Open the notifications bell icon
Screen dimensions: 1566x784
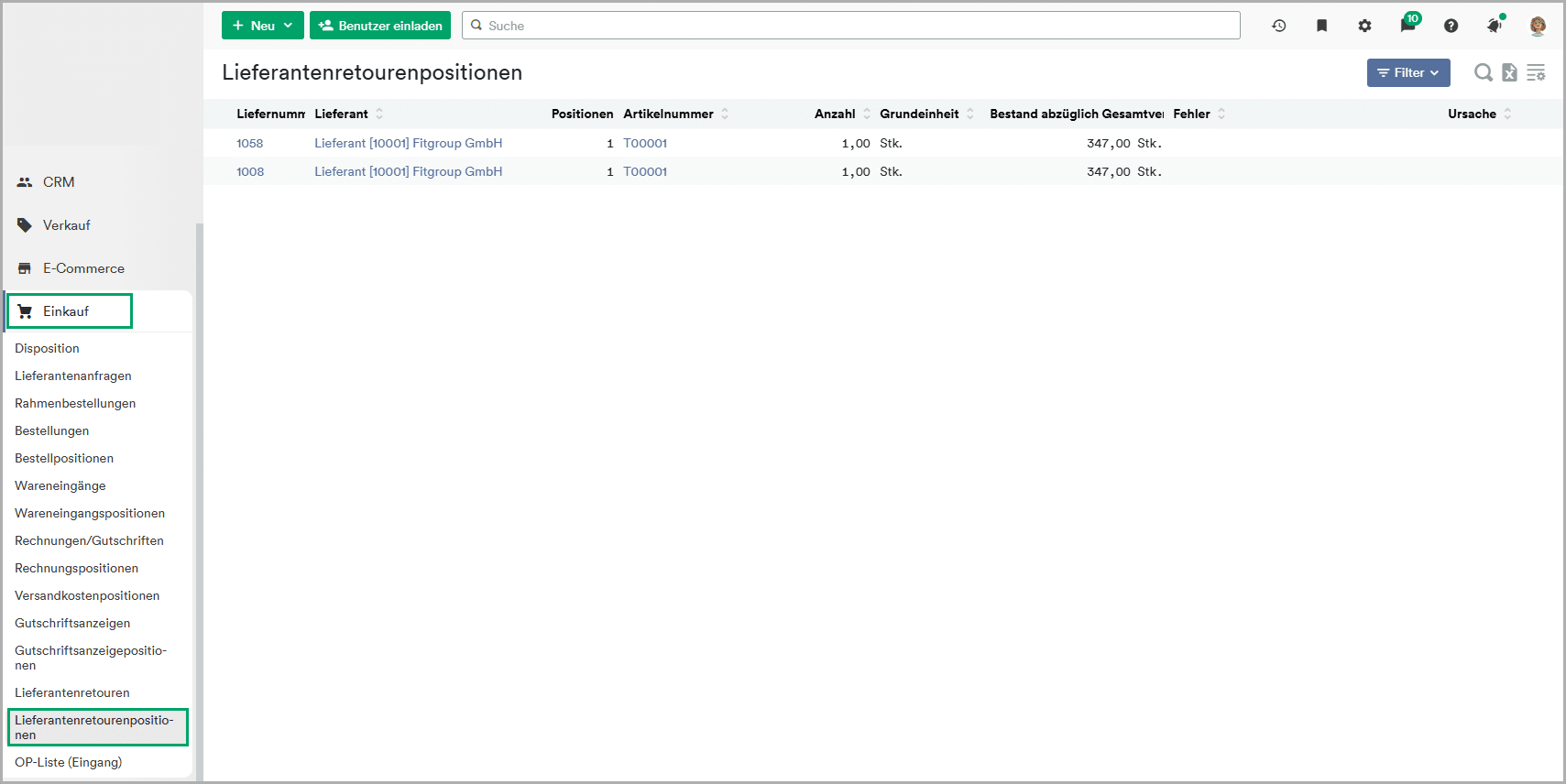(x=1494, y=26)
